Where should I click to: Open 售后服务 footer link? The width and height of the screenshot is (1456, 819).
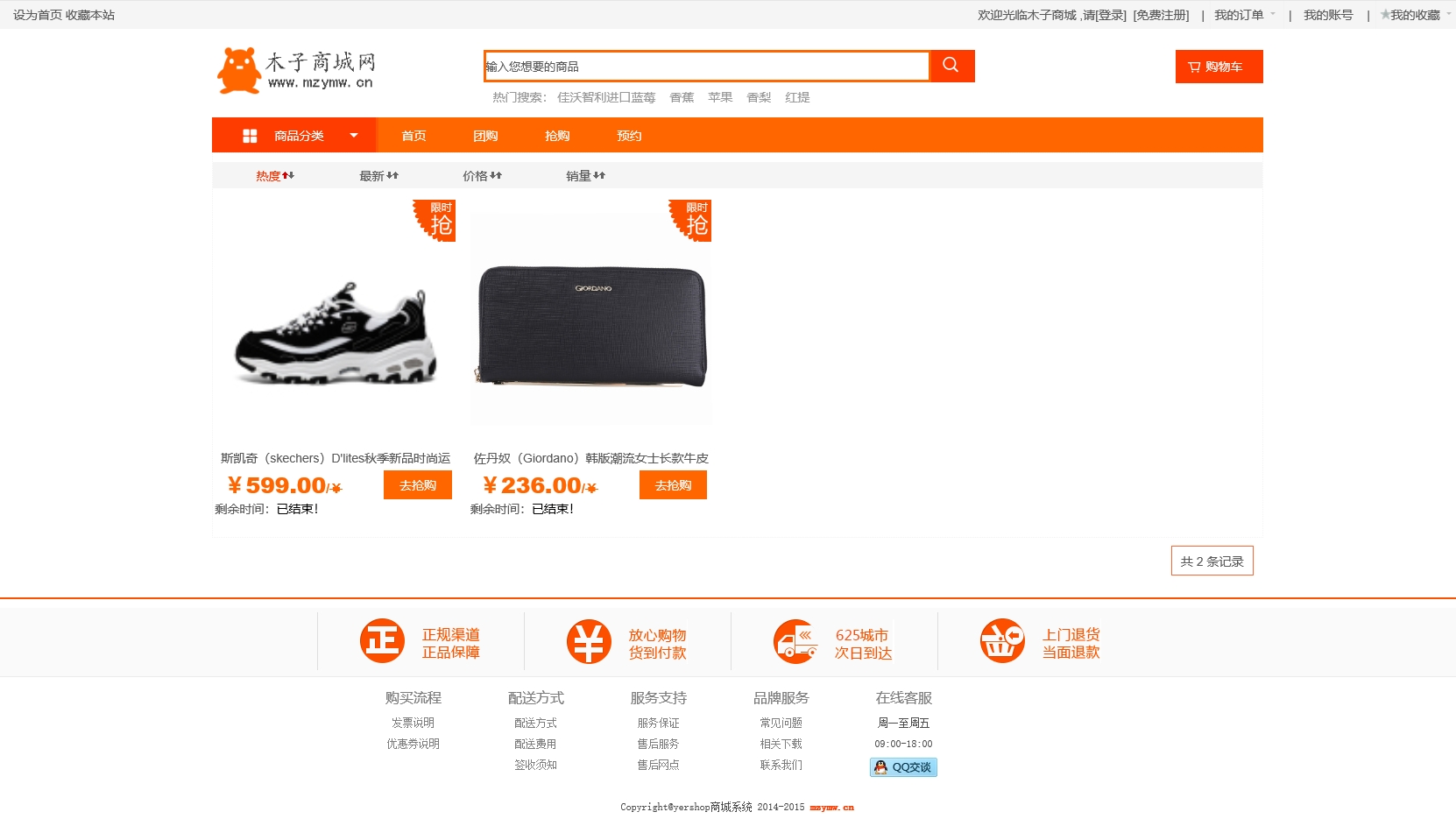[658, 744]
